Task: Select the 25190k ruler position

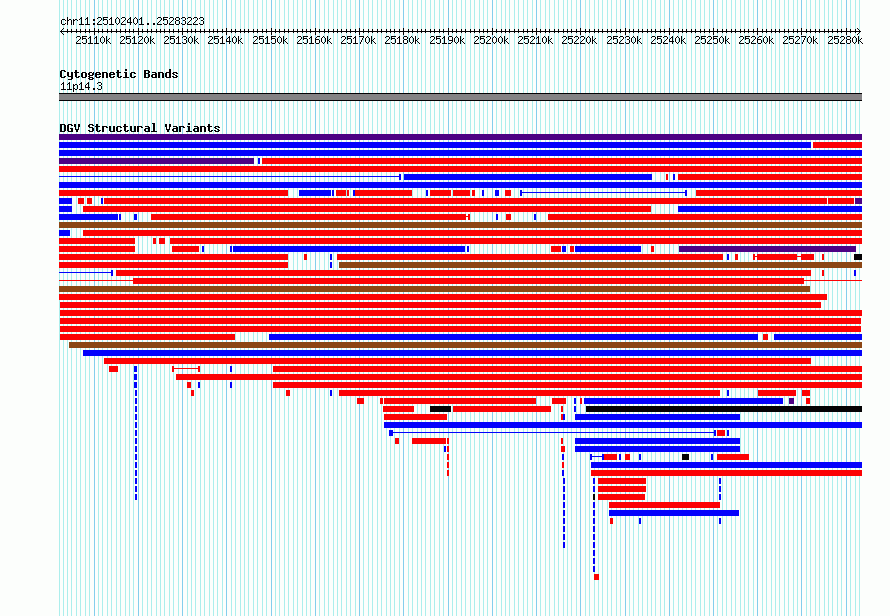Action: 447,40
